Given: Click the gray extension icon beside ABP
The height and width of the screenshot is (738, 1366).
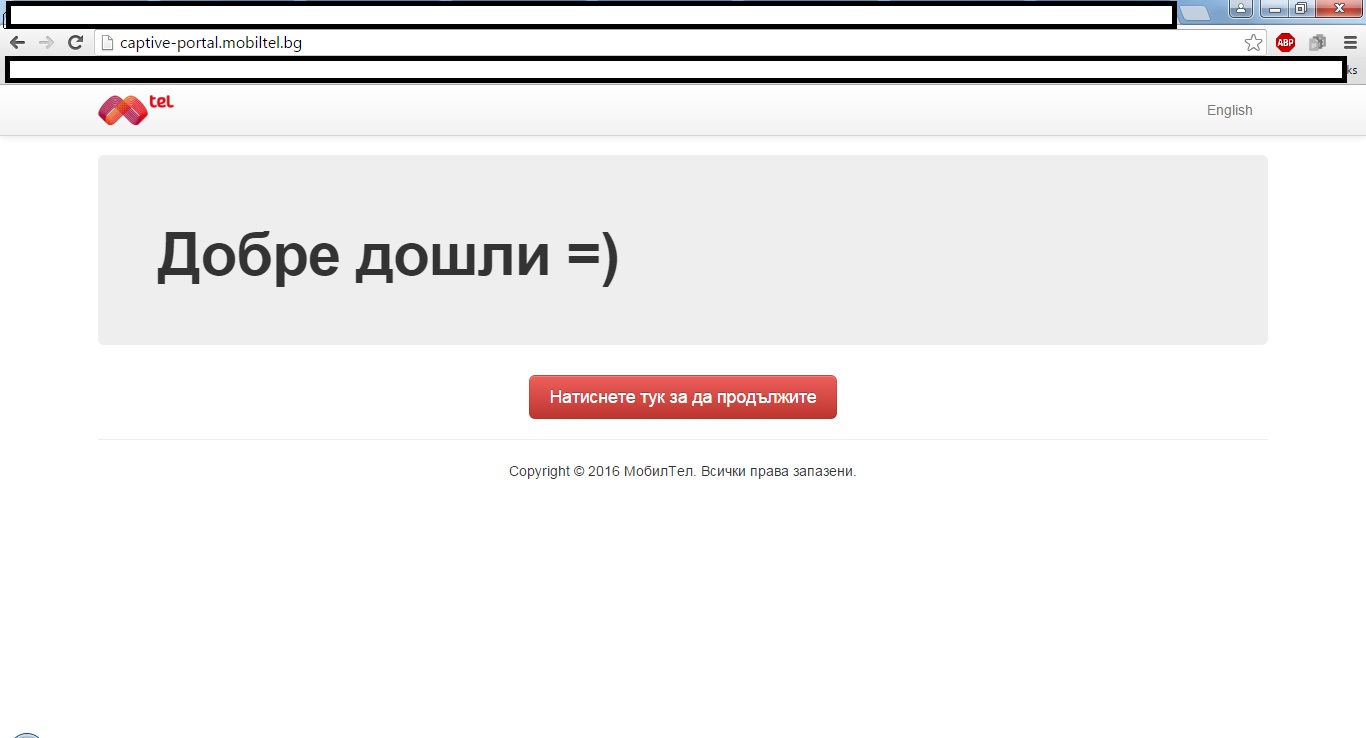Looking at the screenshot, I should (1317, 43).
